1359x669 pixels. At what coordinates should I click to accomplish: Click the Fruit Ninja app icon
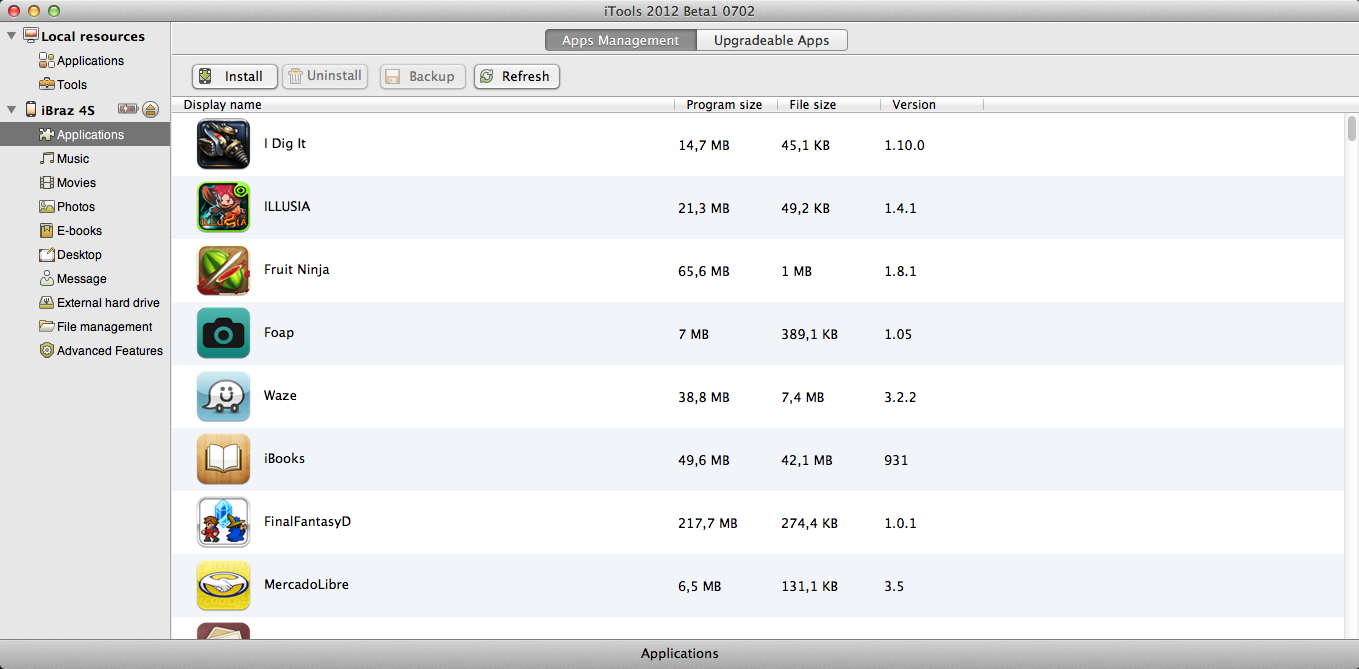click(x=223, y=270)
